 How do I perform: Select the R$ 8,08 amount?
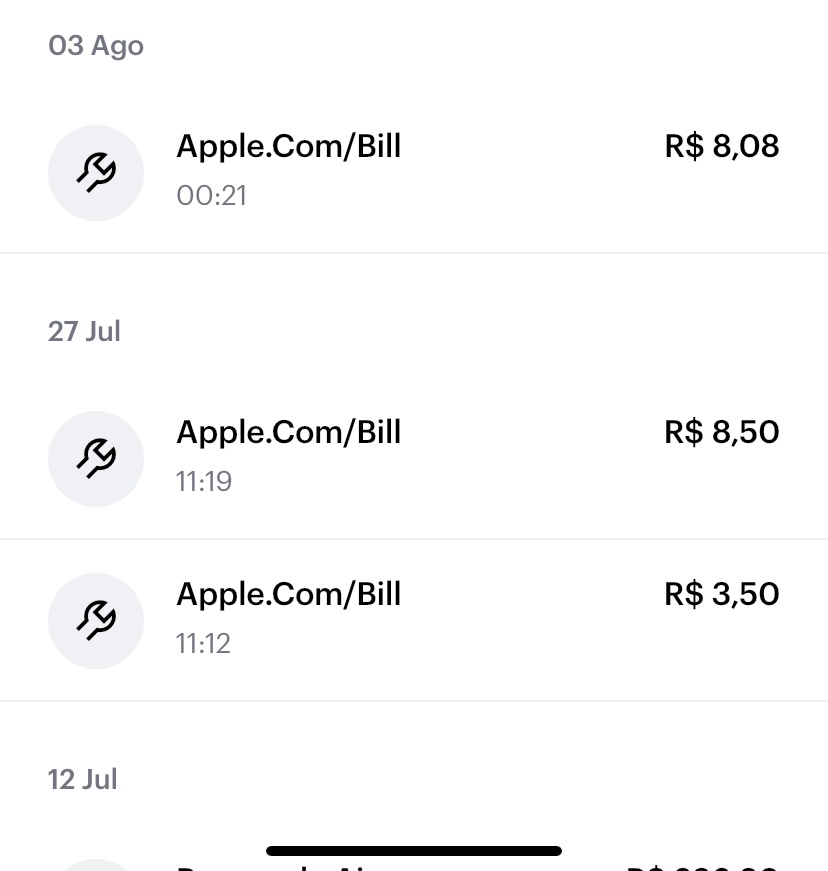click(x=721, y=147)
